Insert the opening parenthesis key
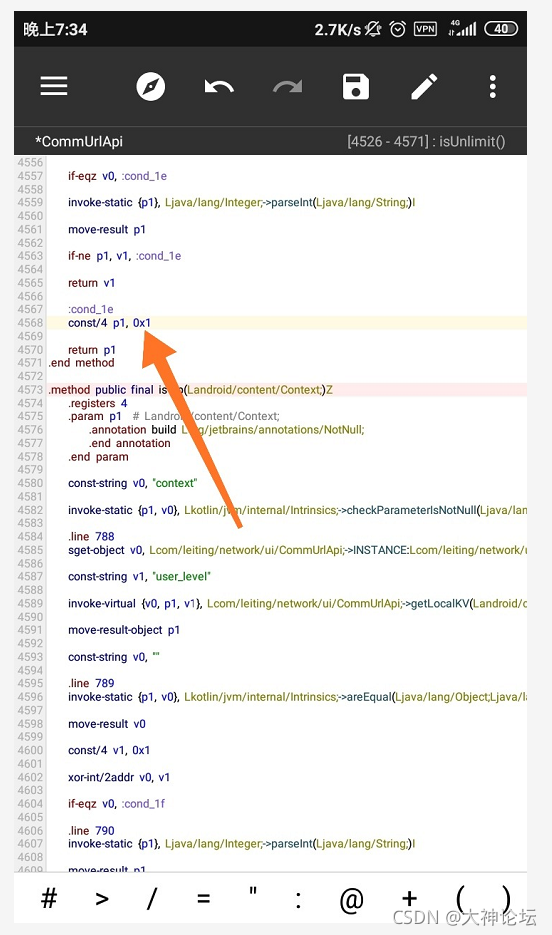552x935 pixels. pos(460,899)
